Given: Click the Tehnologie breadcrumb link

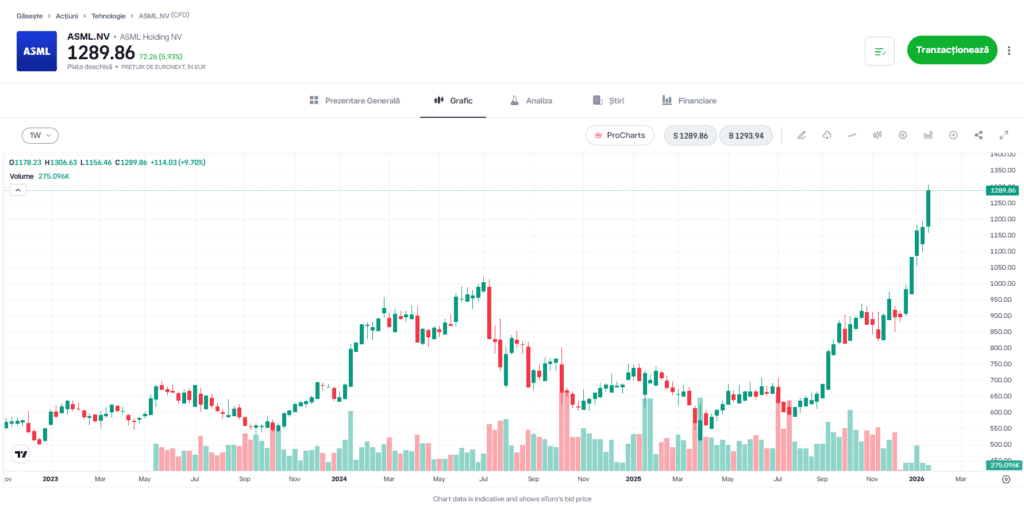Looking at the screenshot, I should coord(108,16).
